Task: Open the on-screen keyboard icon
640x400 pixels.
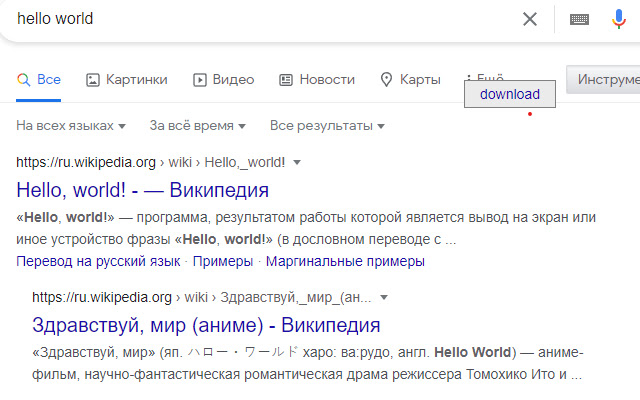Action: coord(580,19)
